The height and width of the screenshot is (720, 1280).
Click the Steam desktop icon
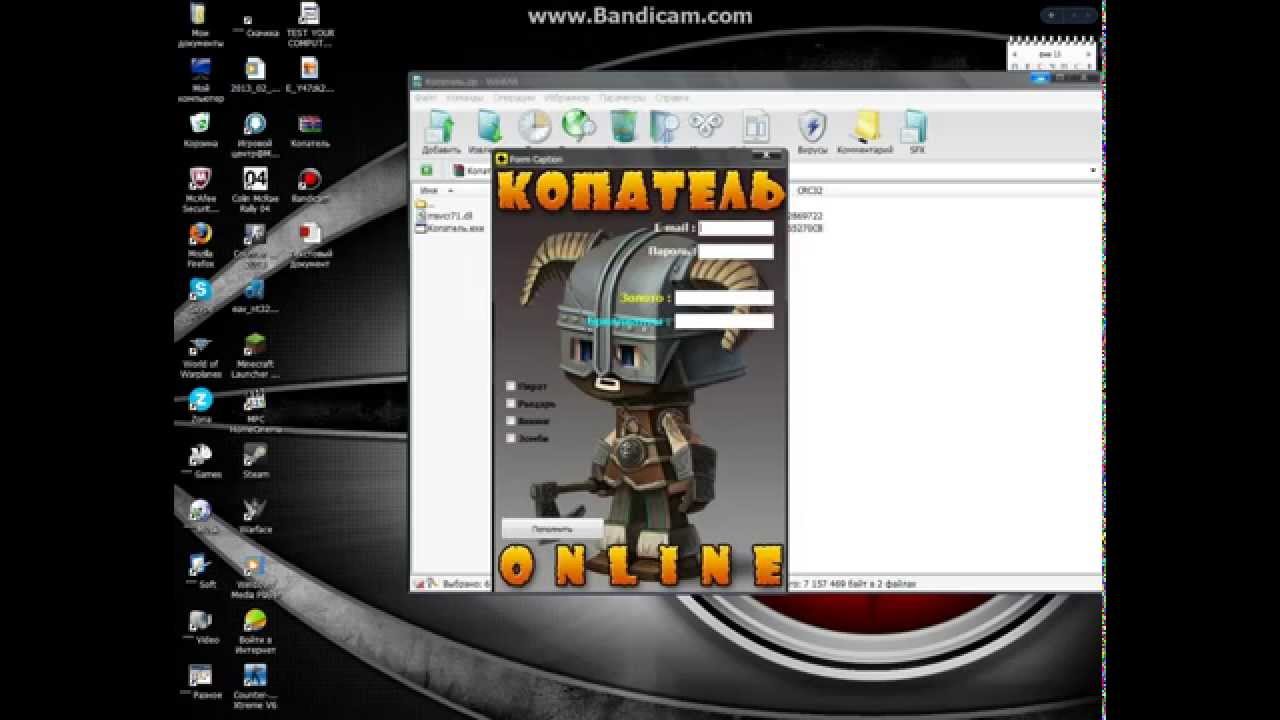(x=255, y=460)
